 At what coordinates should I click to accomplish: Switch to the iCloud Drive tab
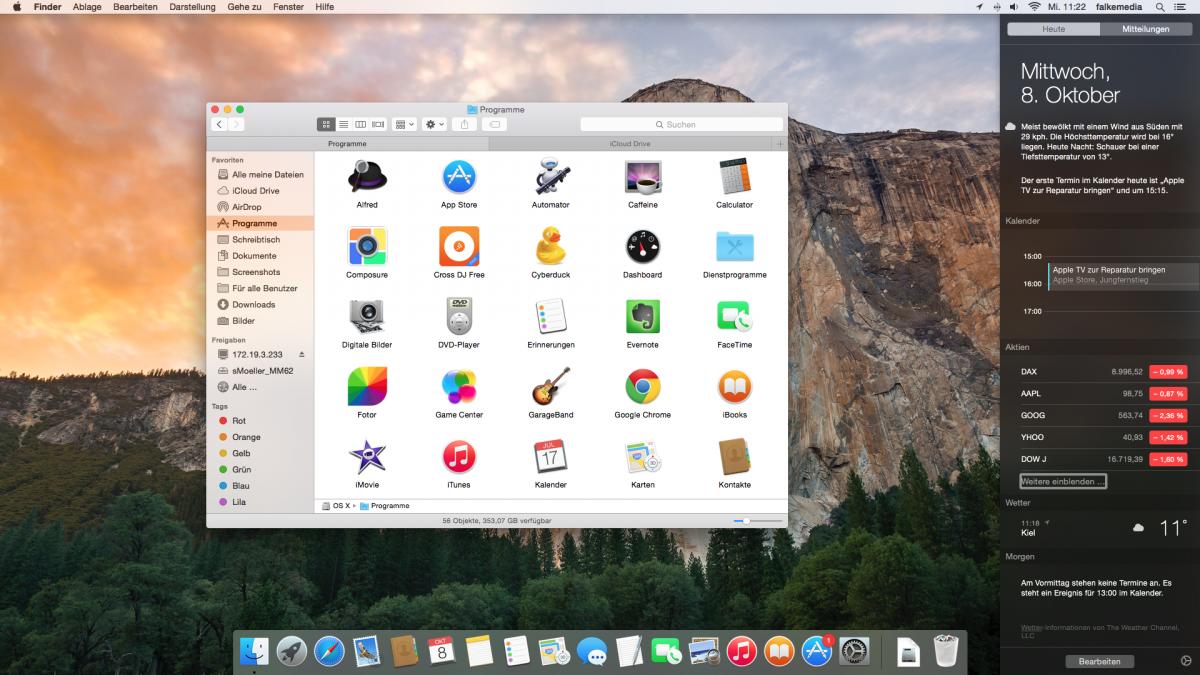tap(631, 144)
